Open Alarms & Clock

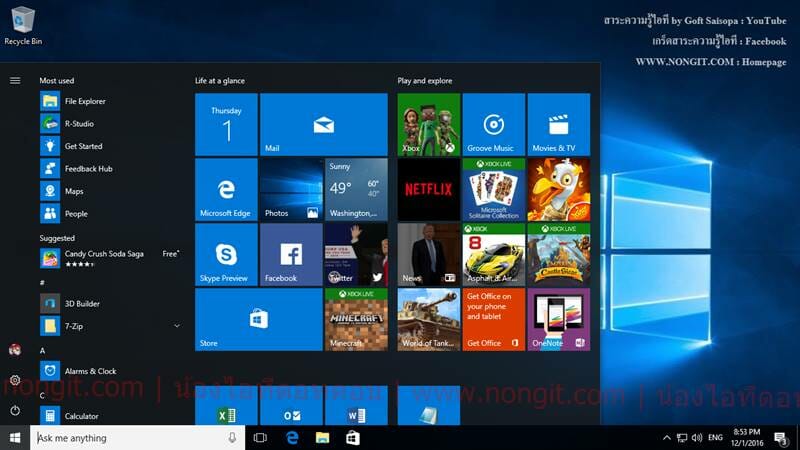[110, 371]
